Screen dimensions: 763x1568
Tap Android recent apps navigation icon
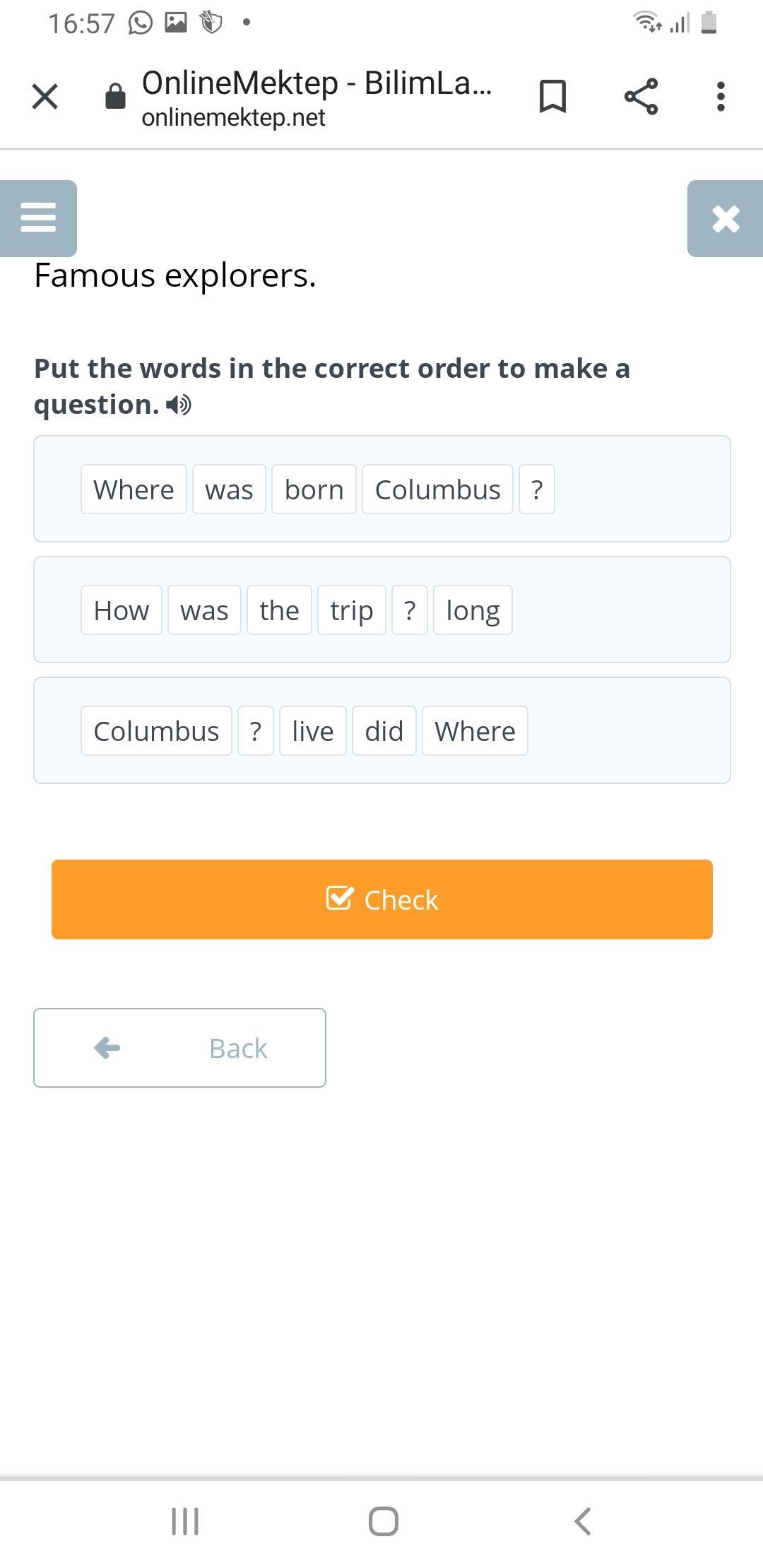click(185, 1521)
